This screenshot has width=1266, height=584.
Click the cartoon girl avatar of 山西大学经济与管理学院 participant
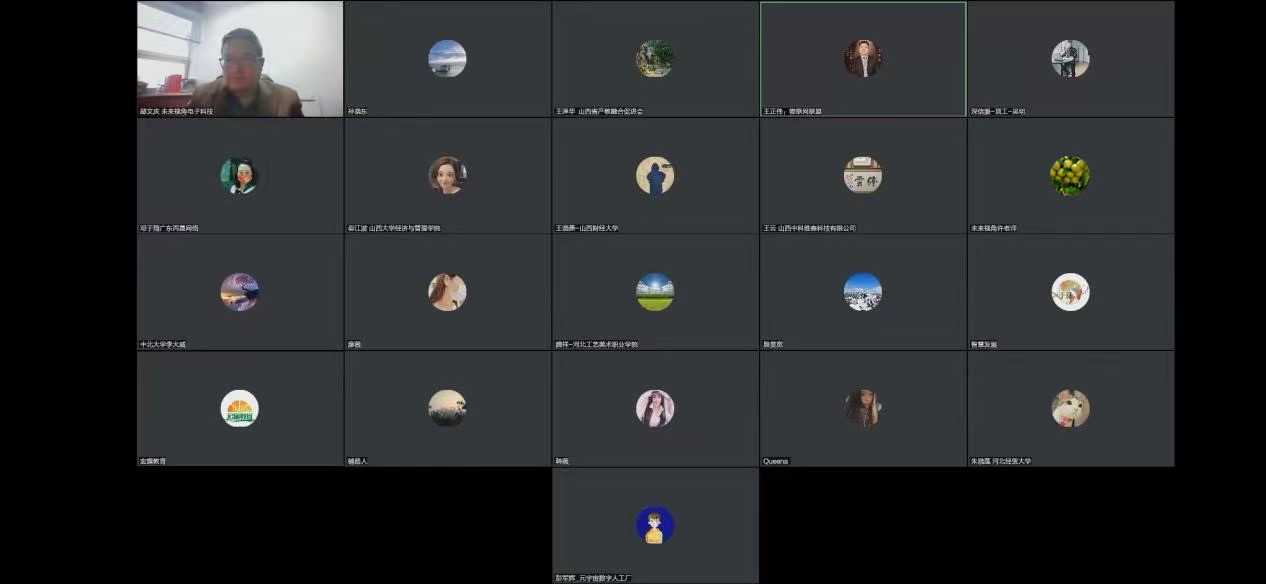(x=447, y=175)
